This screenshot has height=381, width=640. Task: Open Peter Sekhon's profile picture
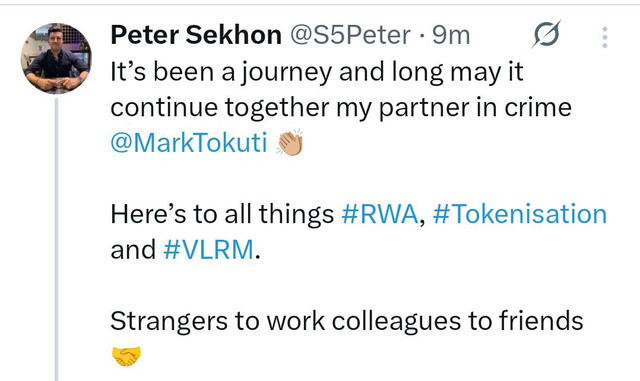coord(56,58)
